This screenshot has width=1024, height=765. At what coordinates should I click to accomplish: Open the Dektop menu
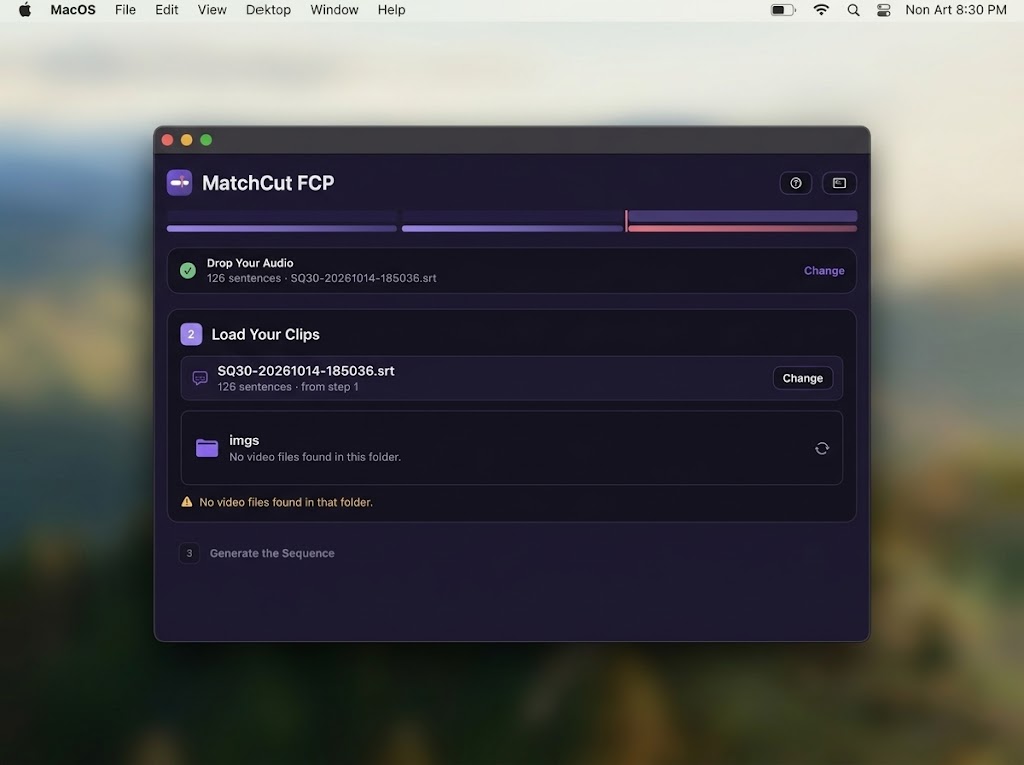[x=268, y=10]
